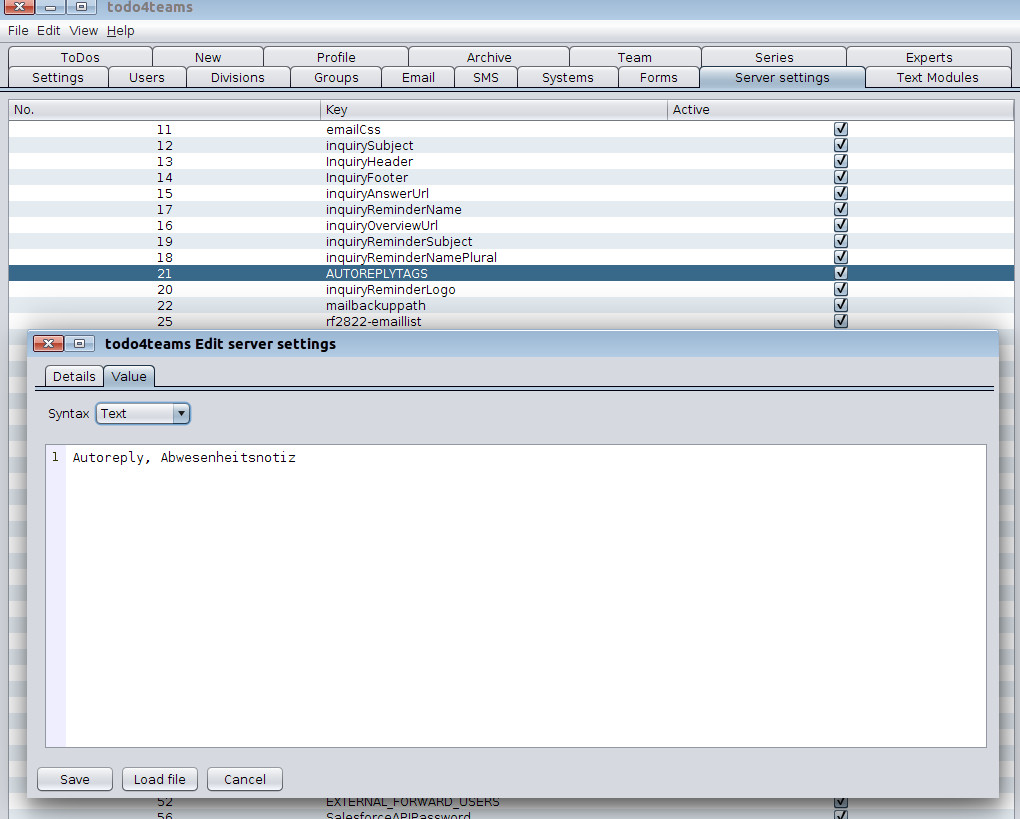Go to the Team tab
Screen dimensions: 1020x819
(x=635, y=57)
